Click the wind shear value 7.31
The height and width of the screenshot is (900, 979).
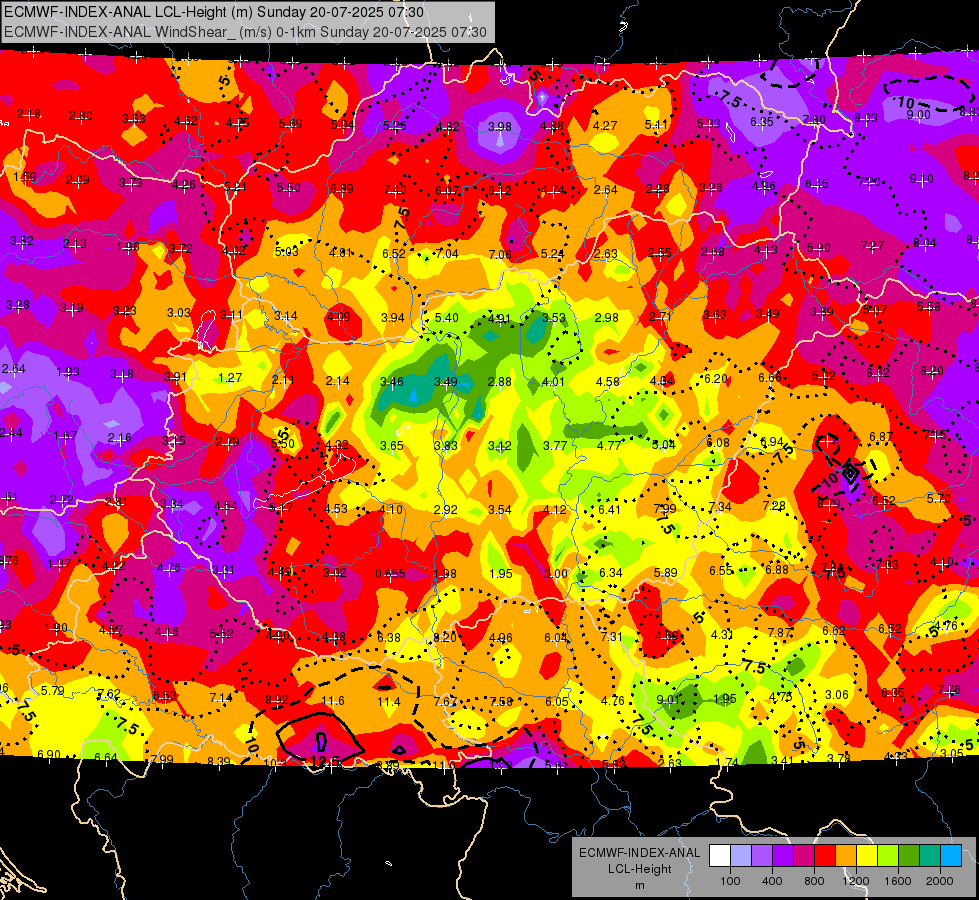coord(611,636)
